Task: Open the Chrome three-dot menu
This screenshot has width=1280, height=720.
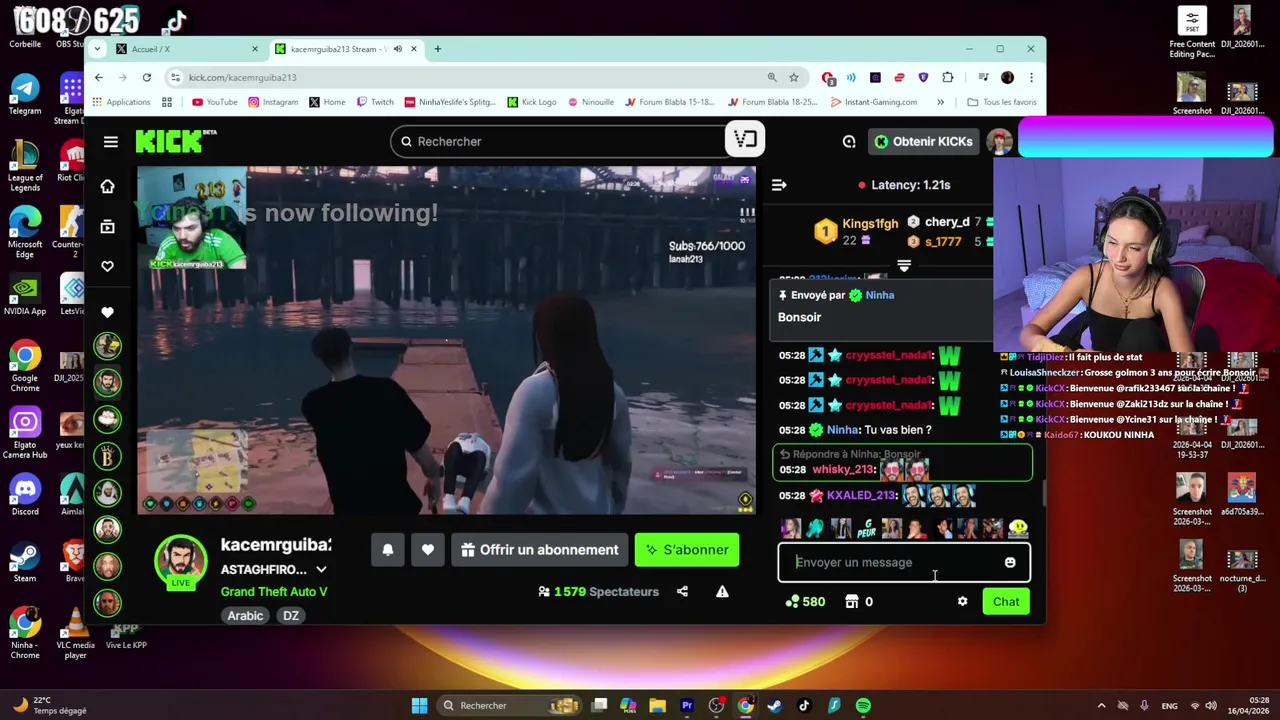Action: pos(1031,77)
